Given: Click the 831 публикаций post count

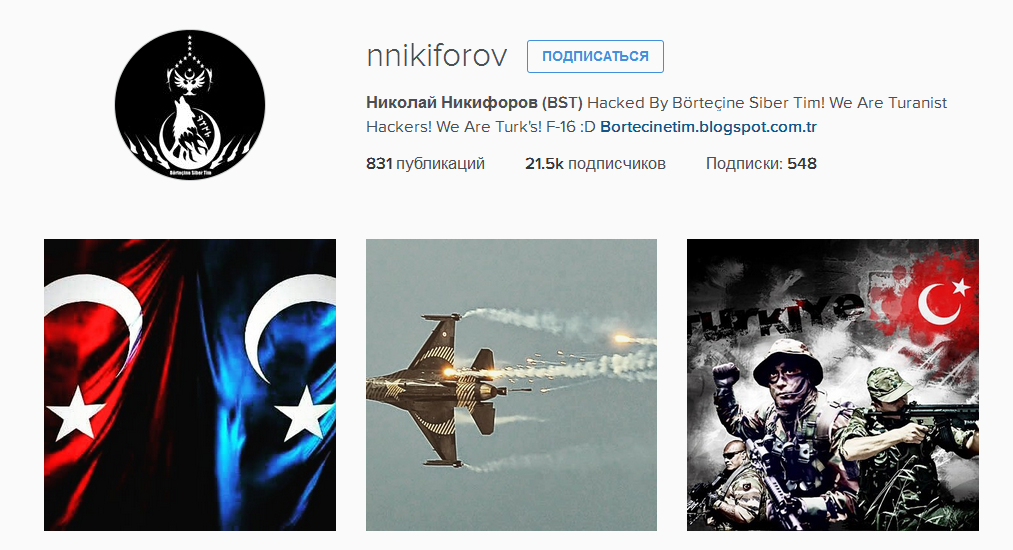Looking at the screenshot, I should (x=425, y=164).
